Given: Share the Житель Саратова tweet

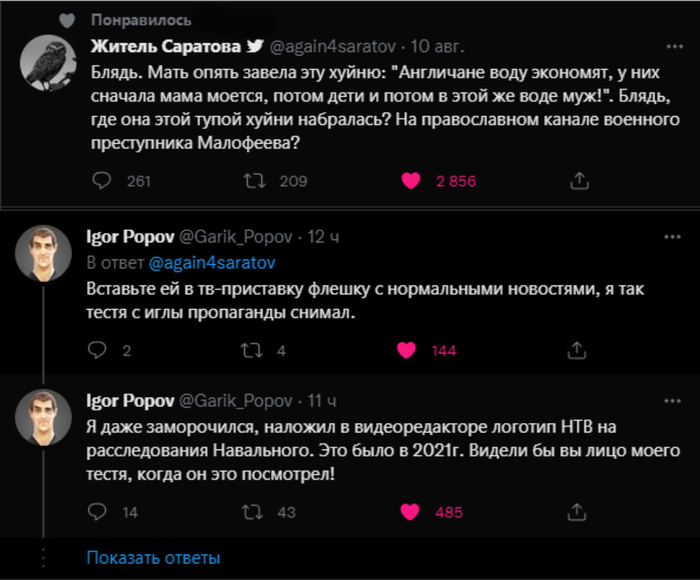Looking at the screenshot, I should click(577, 181).
